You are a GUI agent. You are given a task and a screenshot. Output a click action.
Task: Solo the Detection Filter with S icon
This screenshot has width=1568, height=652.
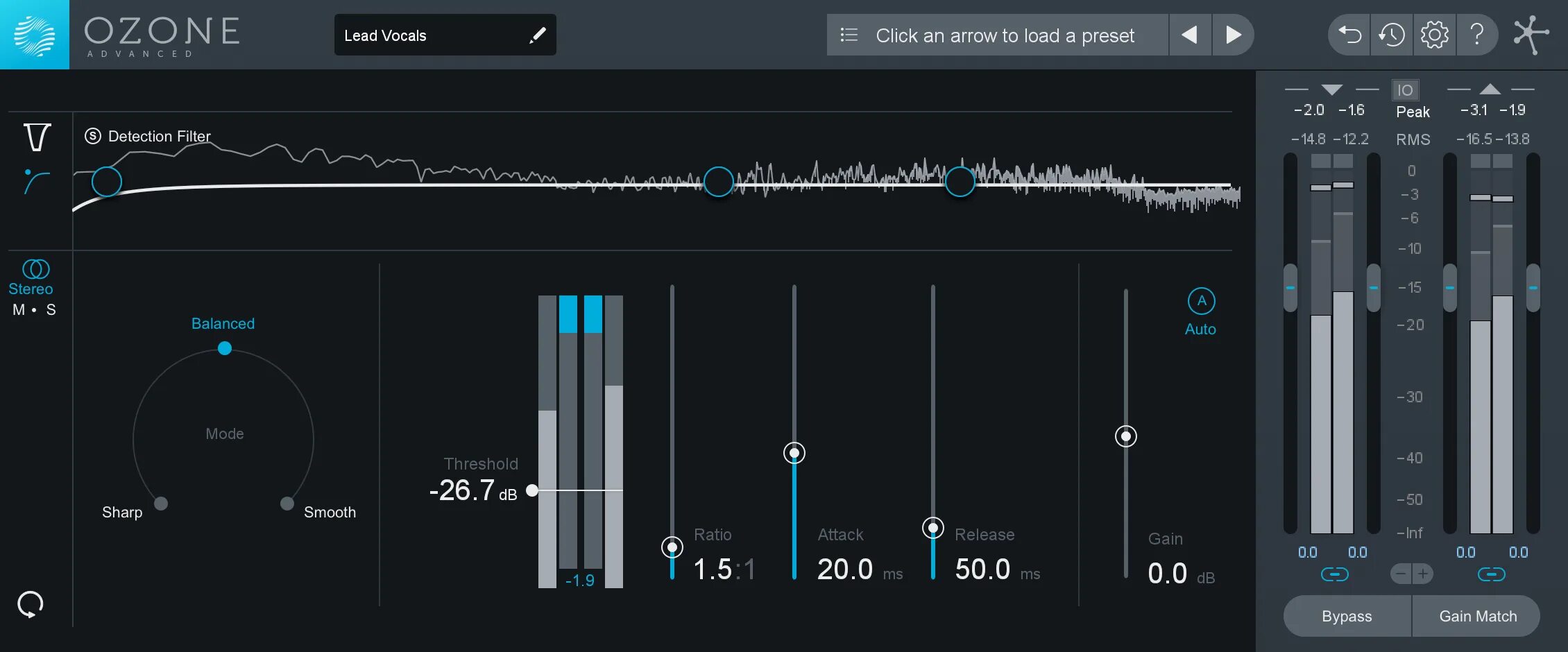(x=93, y=136)
